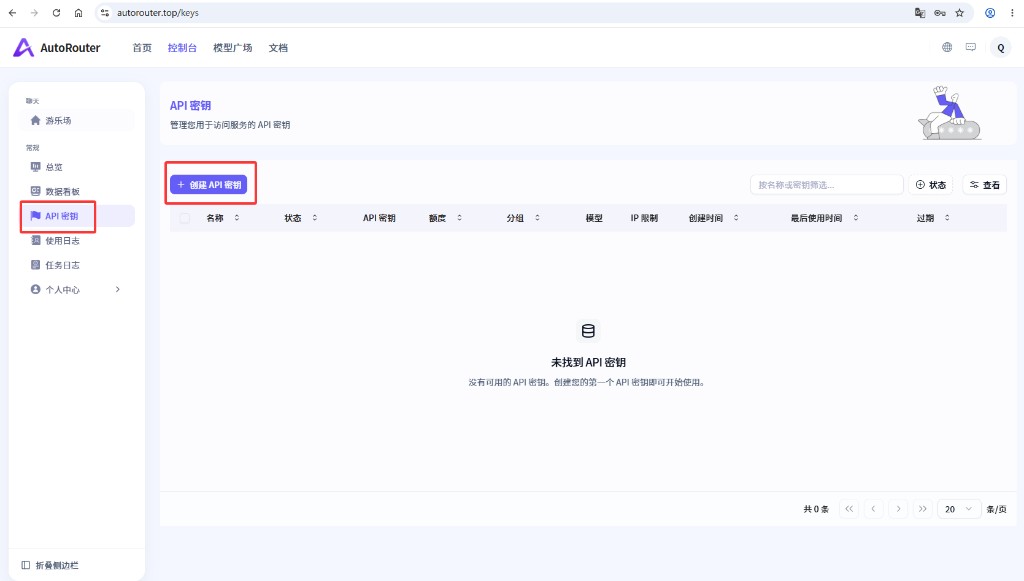Sort table by 创建时间 column
The width and height of the screenshot is (1024, 581).
click(714, 218)
